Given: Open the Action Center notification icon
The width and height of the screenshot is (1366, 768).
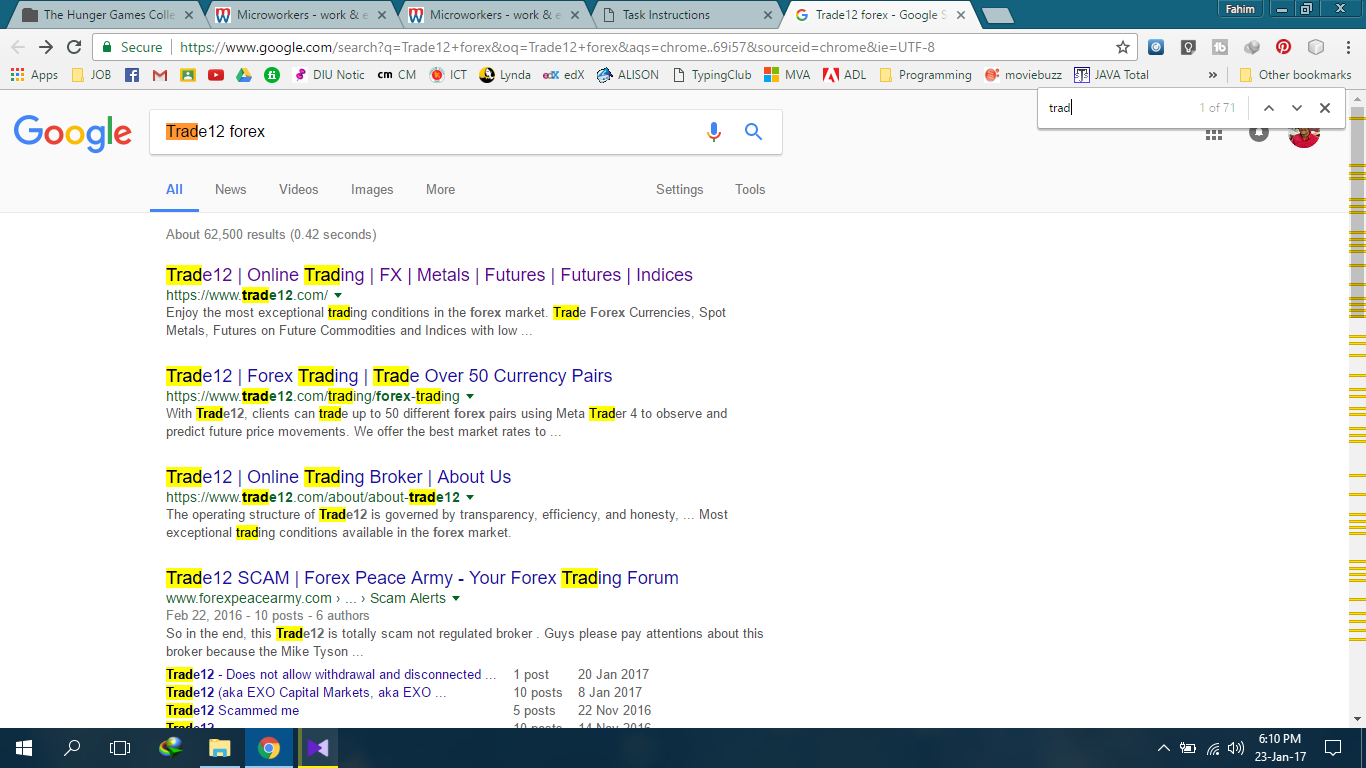Looking at the screenshot, I should pyautogui.click(x=1333, y=747).
